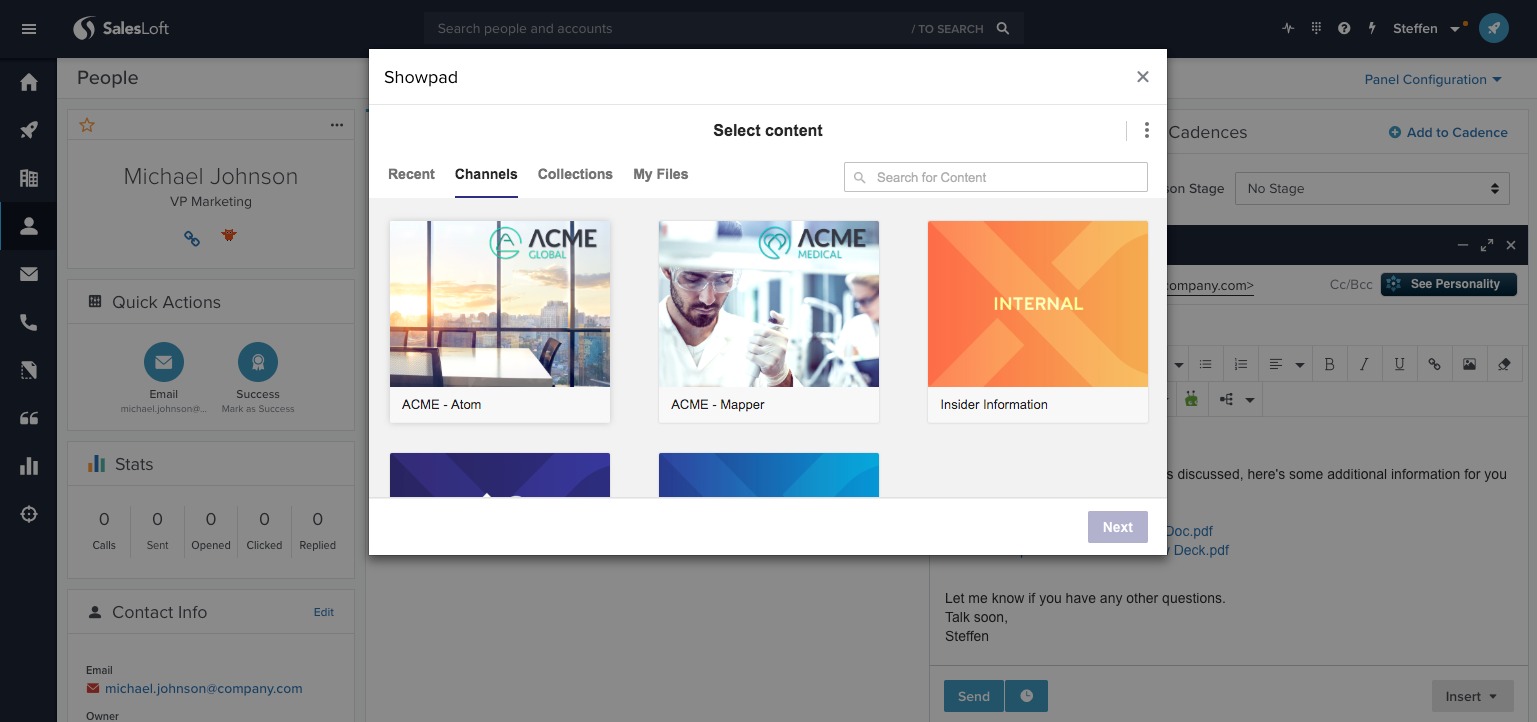The height and width of the screenshot is (722, 1537).
Task: Open the No Stage person stage dropdown
Action: [1372, 188]
